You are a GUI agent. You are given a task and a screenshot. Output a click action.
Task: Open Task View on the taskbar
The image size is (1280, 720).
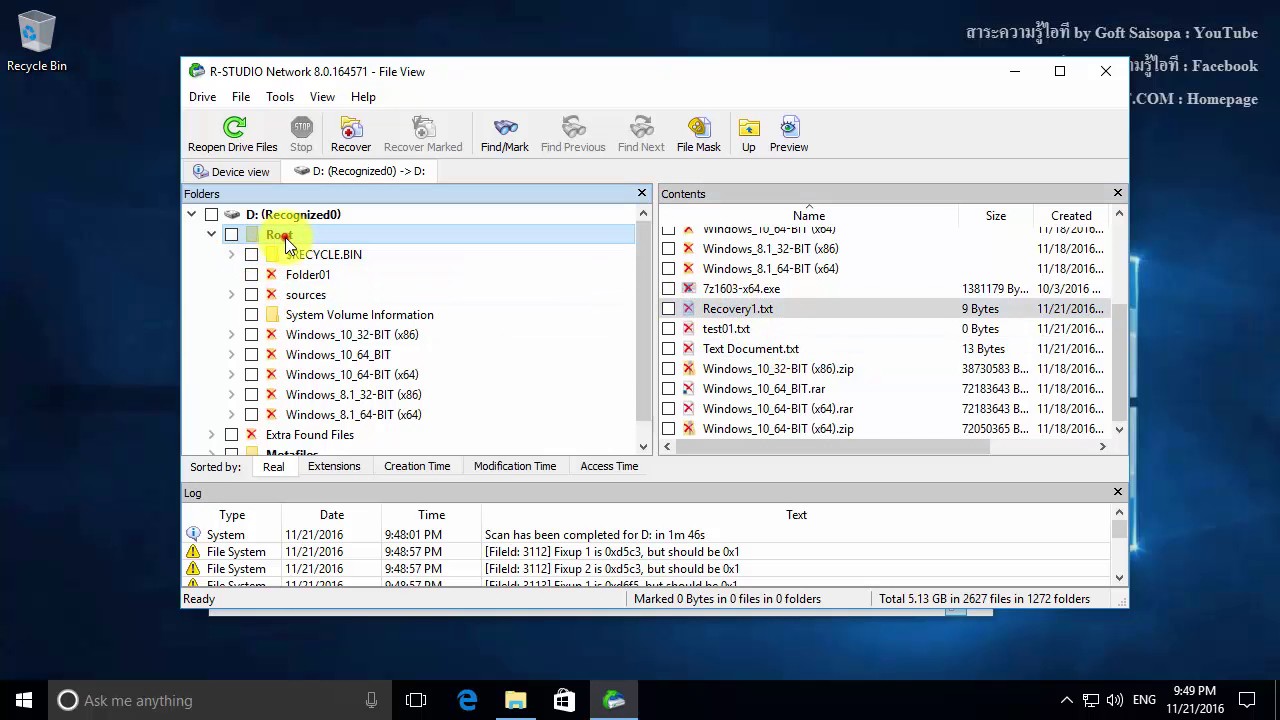416,700
